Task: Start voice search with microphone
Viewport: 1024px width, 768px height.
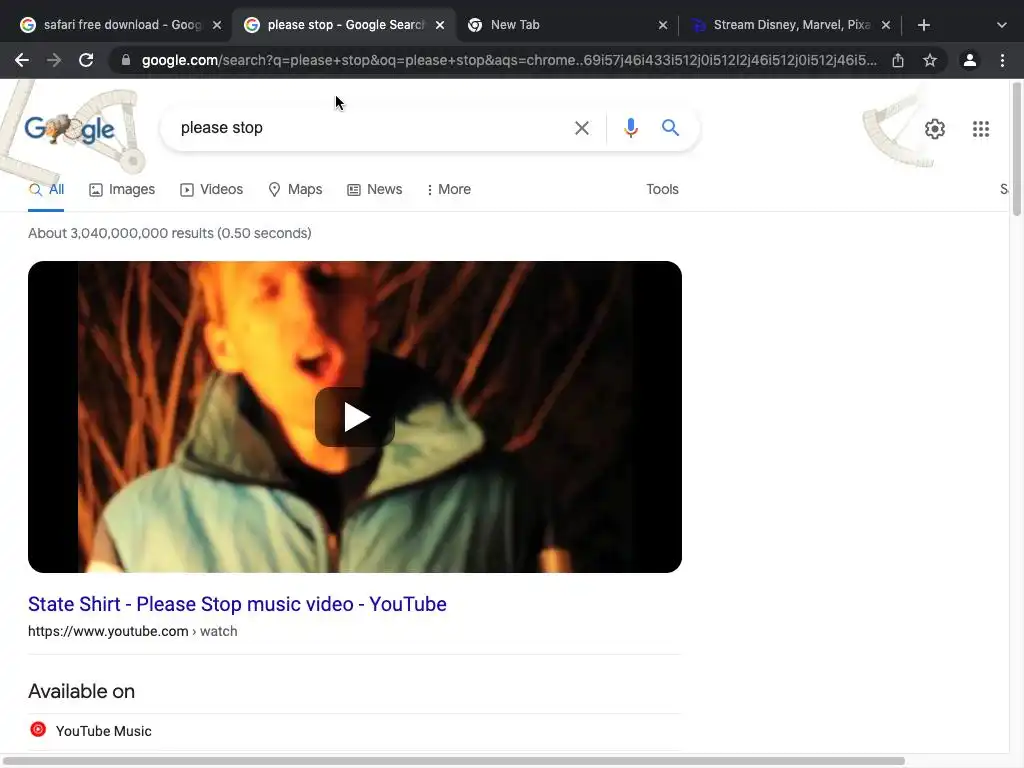Action: (x=631, y=128)
